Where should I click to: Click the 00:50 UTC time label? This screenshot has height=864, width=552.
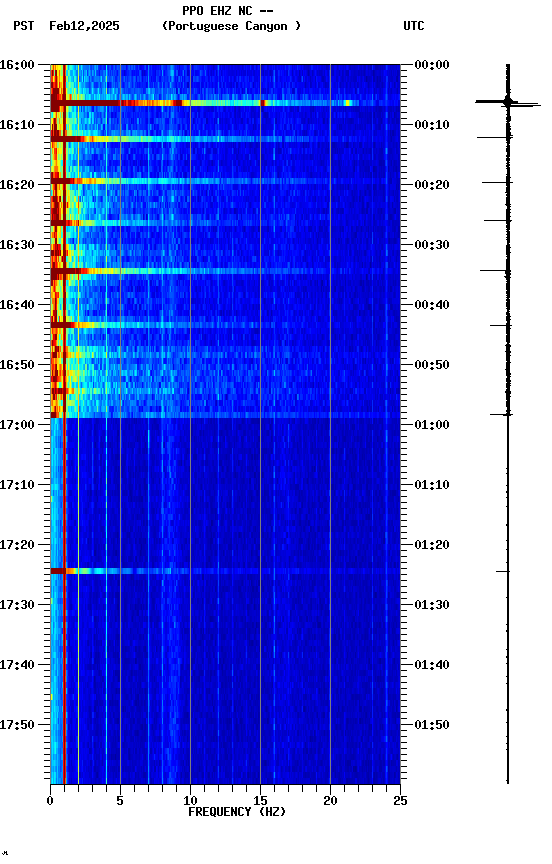[432, 365]
